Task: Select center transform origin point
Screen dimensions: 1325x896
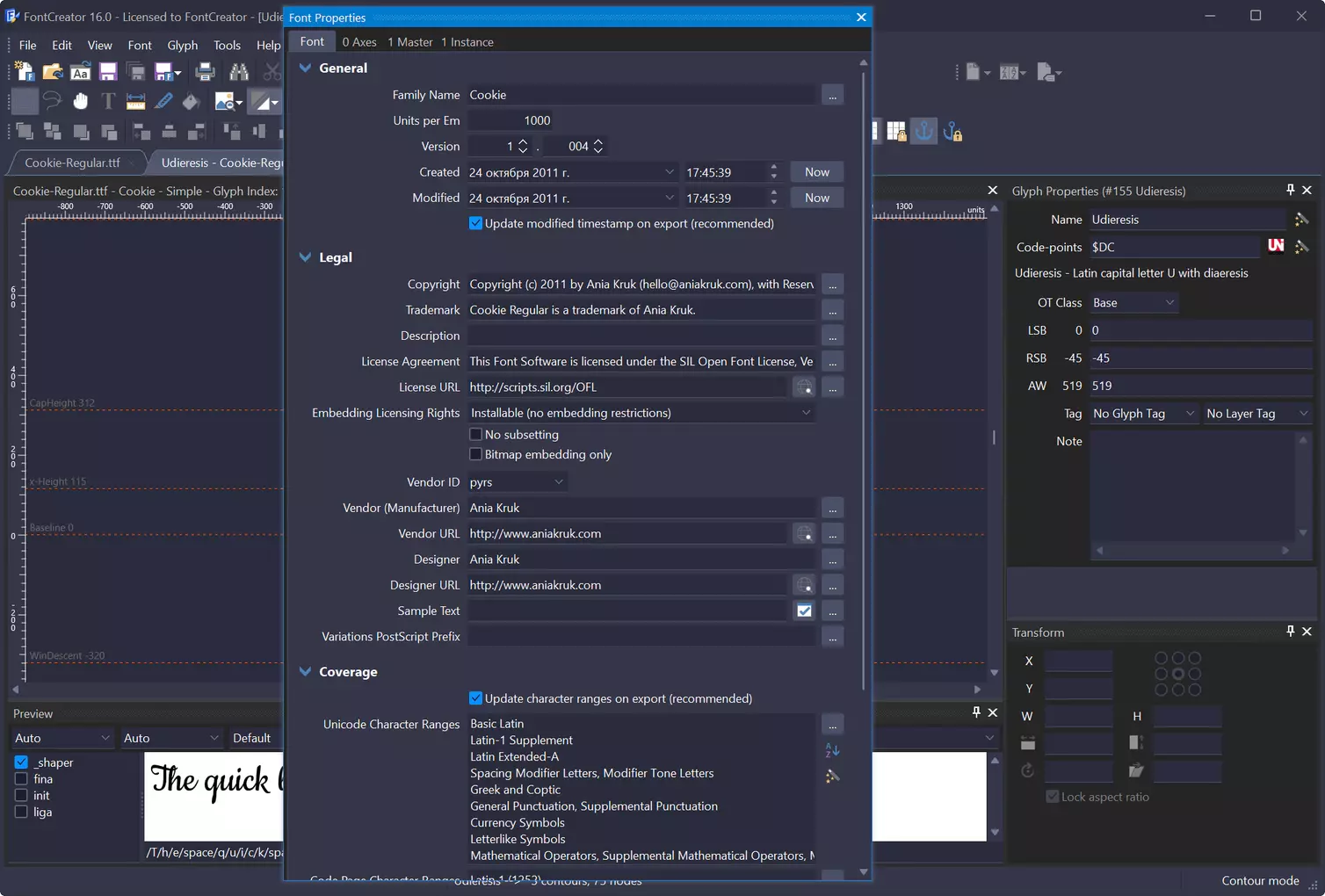Action: tap(1177, 674)
